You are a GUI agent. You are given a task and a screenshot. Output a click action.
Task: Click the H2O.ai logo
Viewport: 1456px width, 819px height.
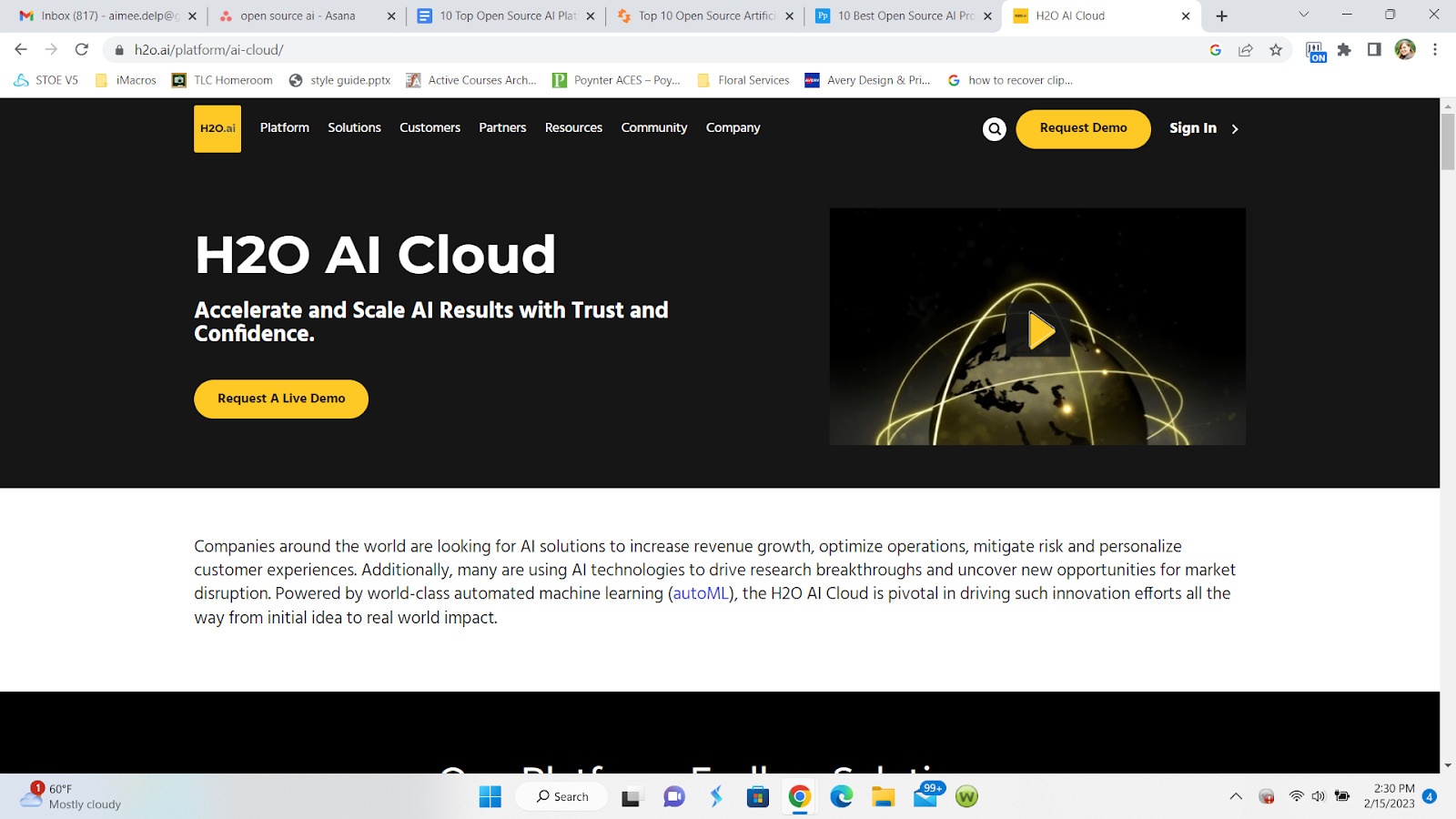click(x=217, y=128)
